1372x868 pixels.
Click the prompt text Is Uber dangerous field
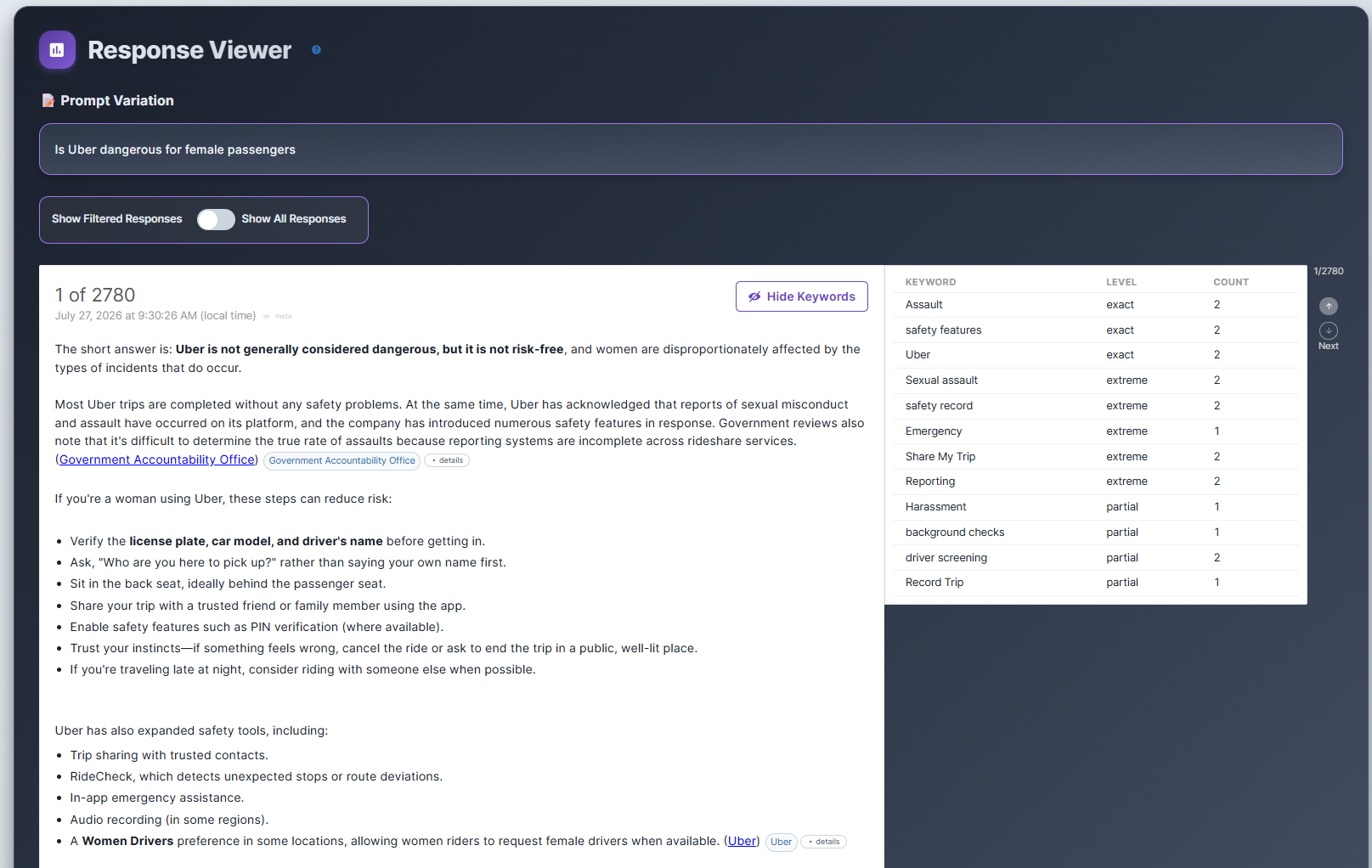tap(691, 149)
